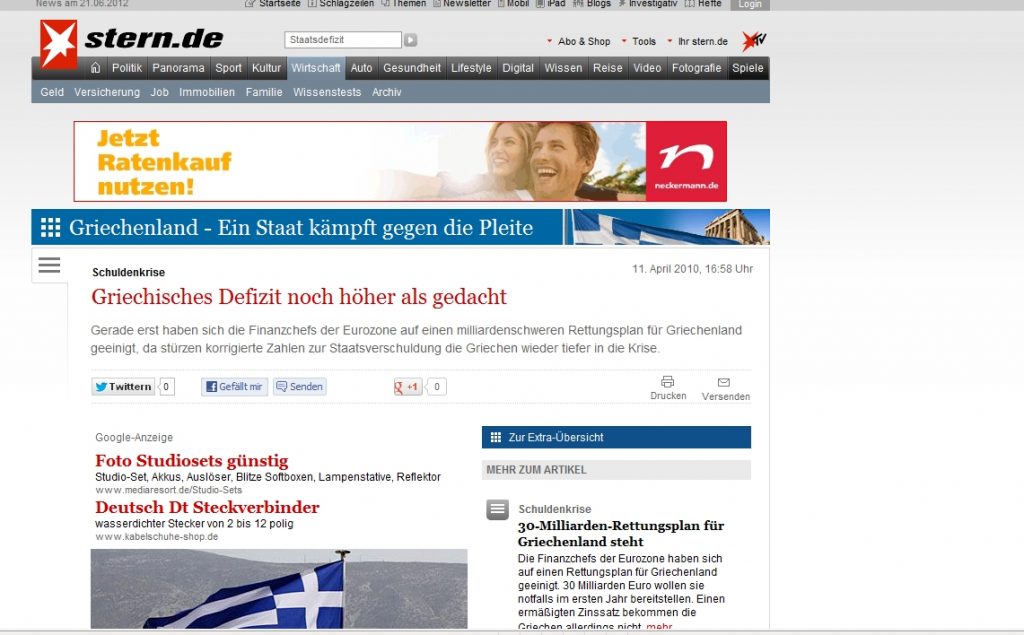
Task: Click the neckermann.de Ratenkauf banner ad
Action: point(400,161)
